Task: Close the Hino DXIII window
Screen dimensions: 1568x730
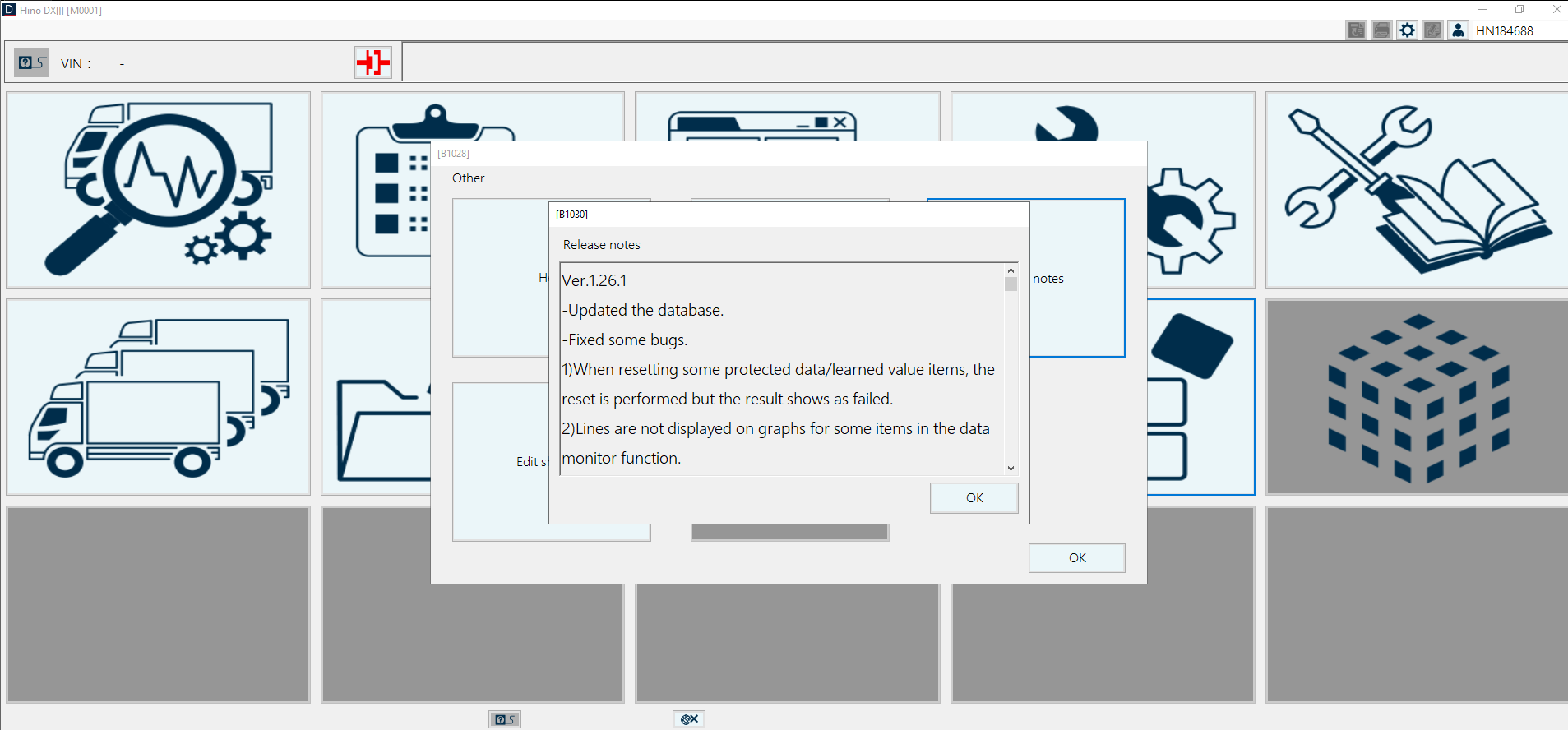Action: click(x=1556, y=9)
